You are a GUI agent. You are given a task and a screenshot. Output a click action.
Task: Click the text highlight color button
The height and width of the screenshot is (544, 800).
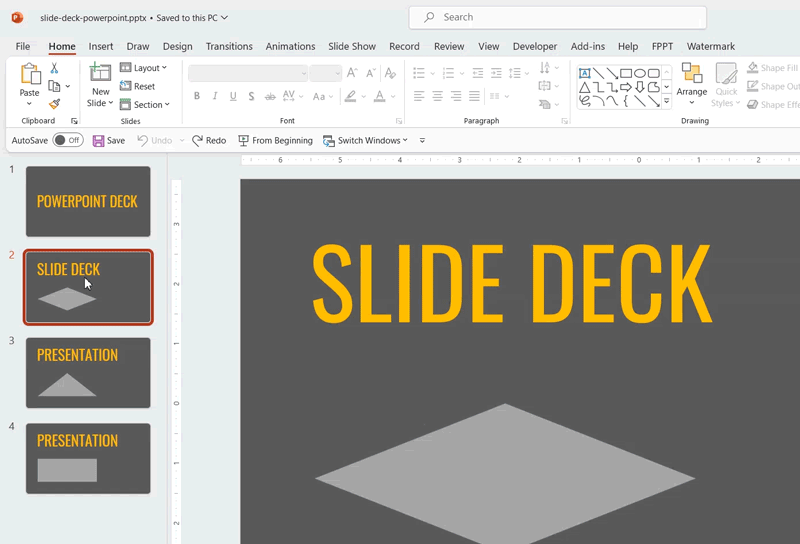click(350, 96)
